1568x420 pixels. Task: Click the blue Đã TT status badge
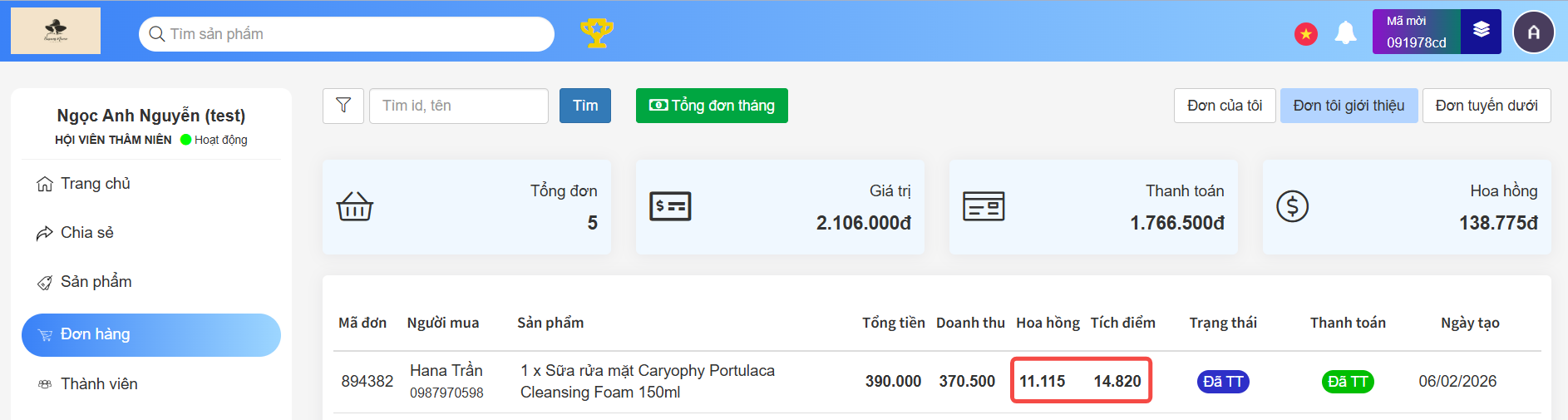1223,382
